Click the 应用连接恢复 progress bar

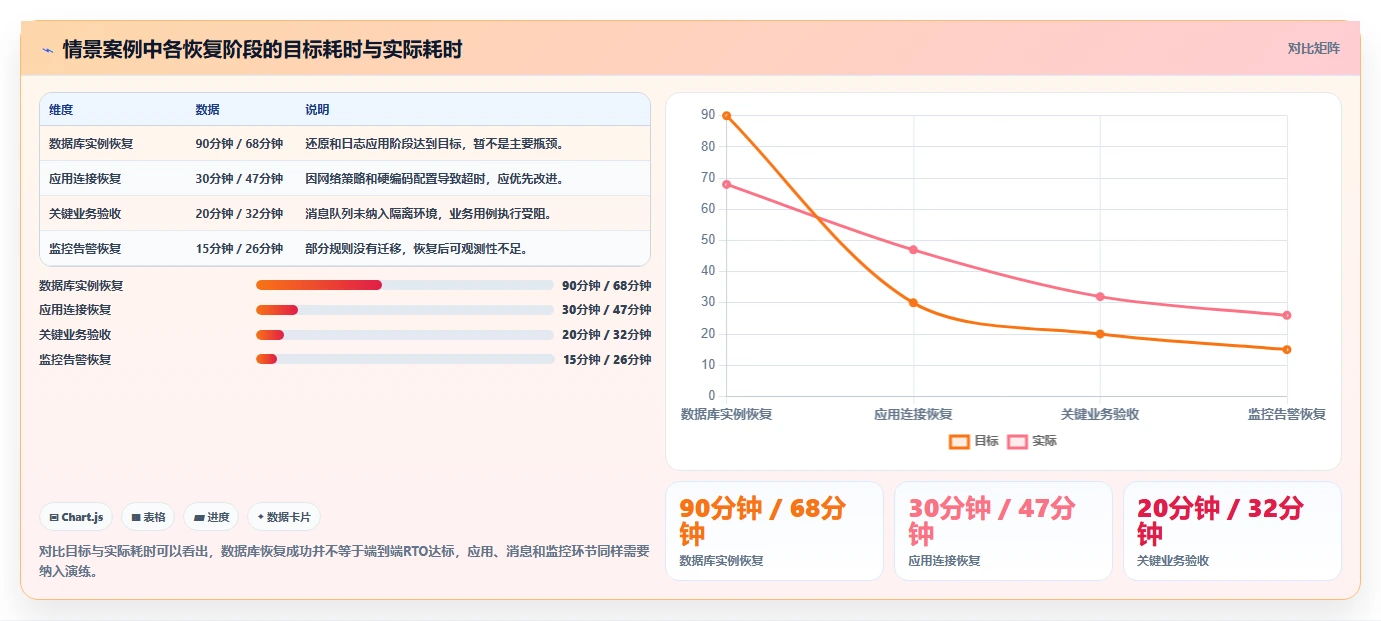coord(405,310)
